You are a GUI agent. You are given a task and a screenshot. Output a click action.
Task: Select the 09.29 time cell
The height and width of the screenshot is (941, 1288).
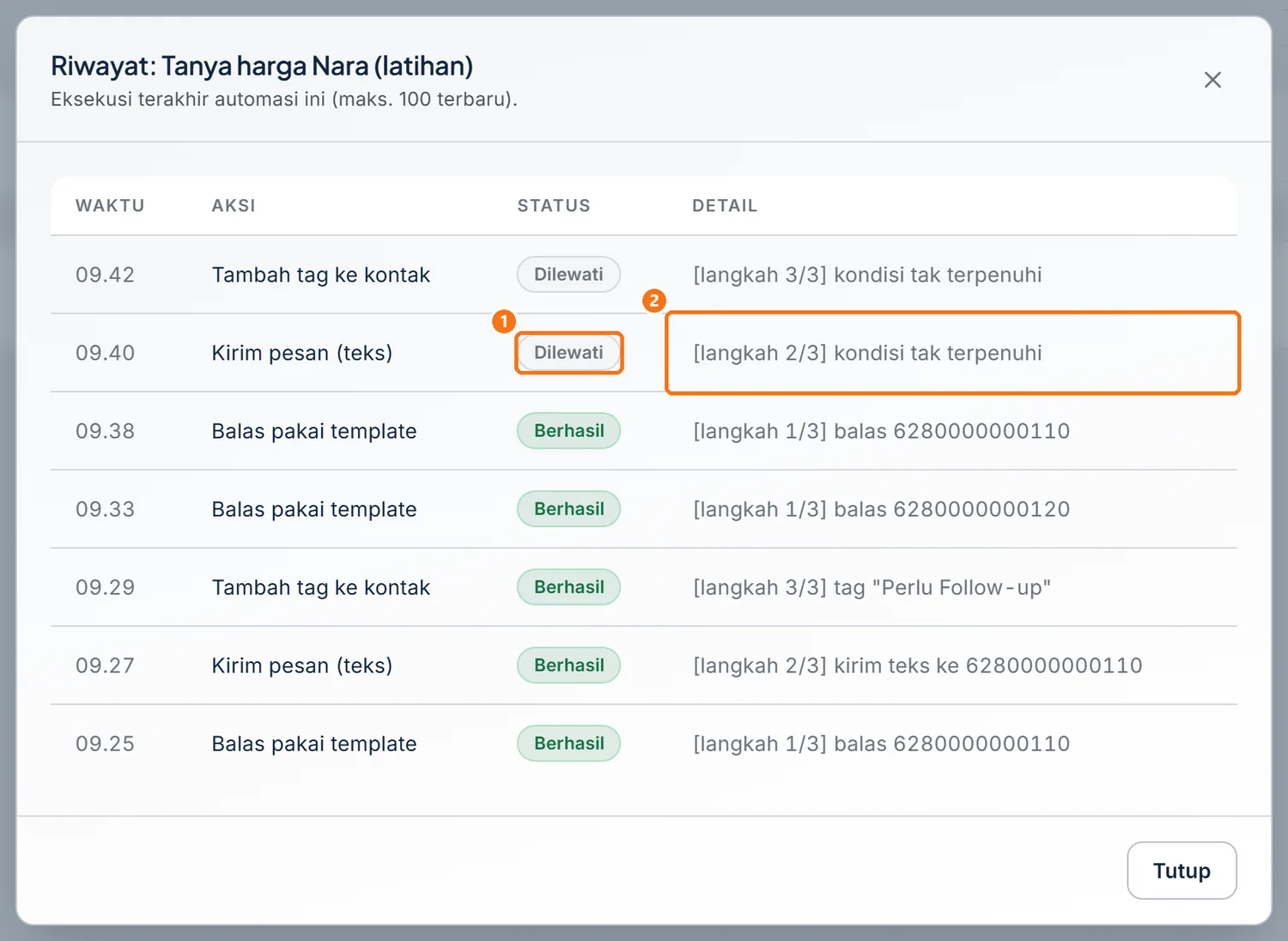pos(105,587)
